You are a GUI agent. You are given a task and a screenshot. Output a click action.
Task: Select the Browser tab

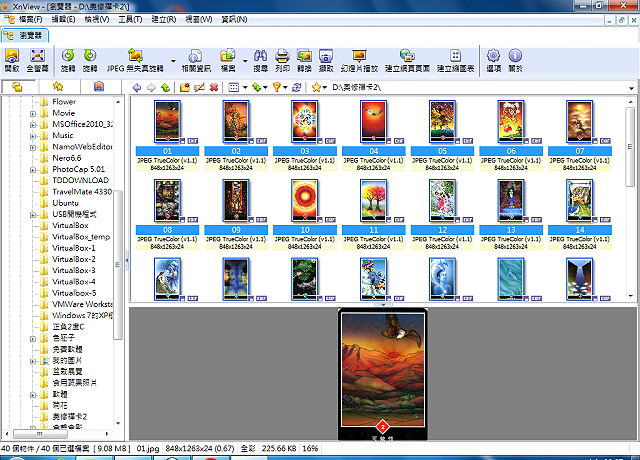tap(24, 36)
